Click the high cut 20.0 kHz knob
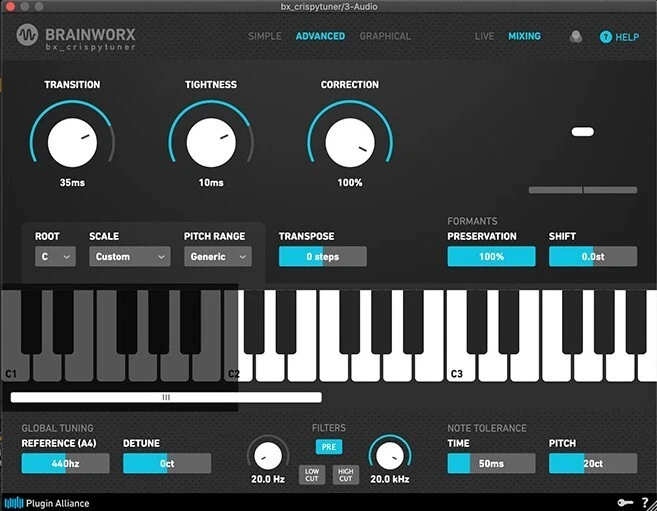657x511 pixels. 390,456
